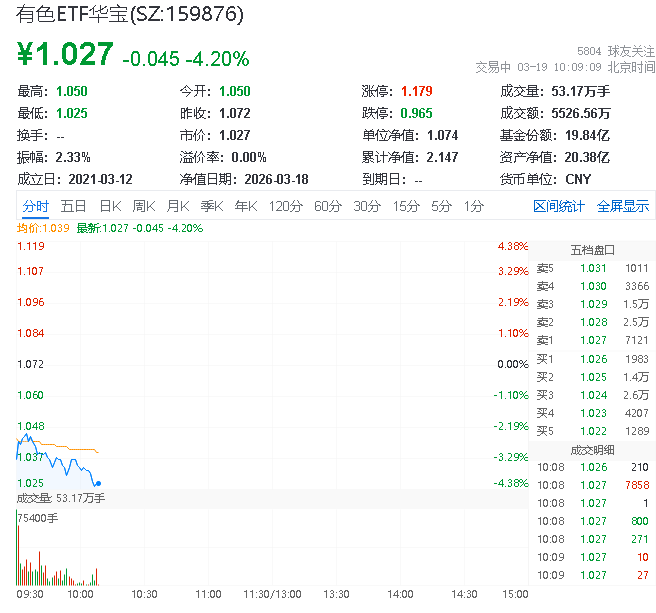This screenshot has height=613, width=656.
Task: Select the 分时 chart tab
Action: (x=36, y=206)
